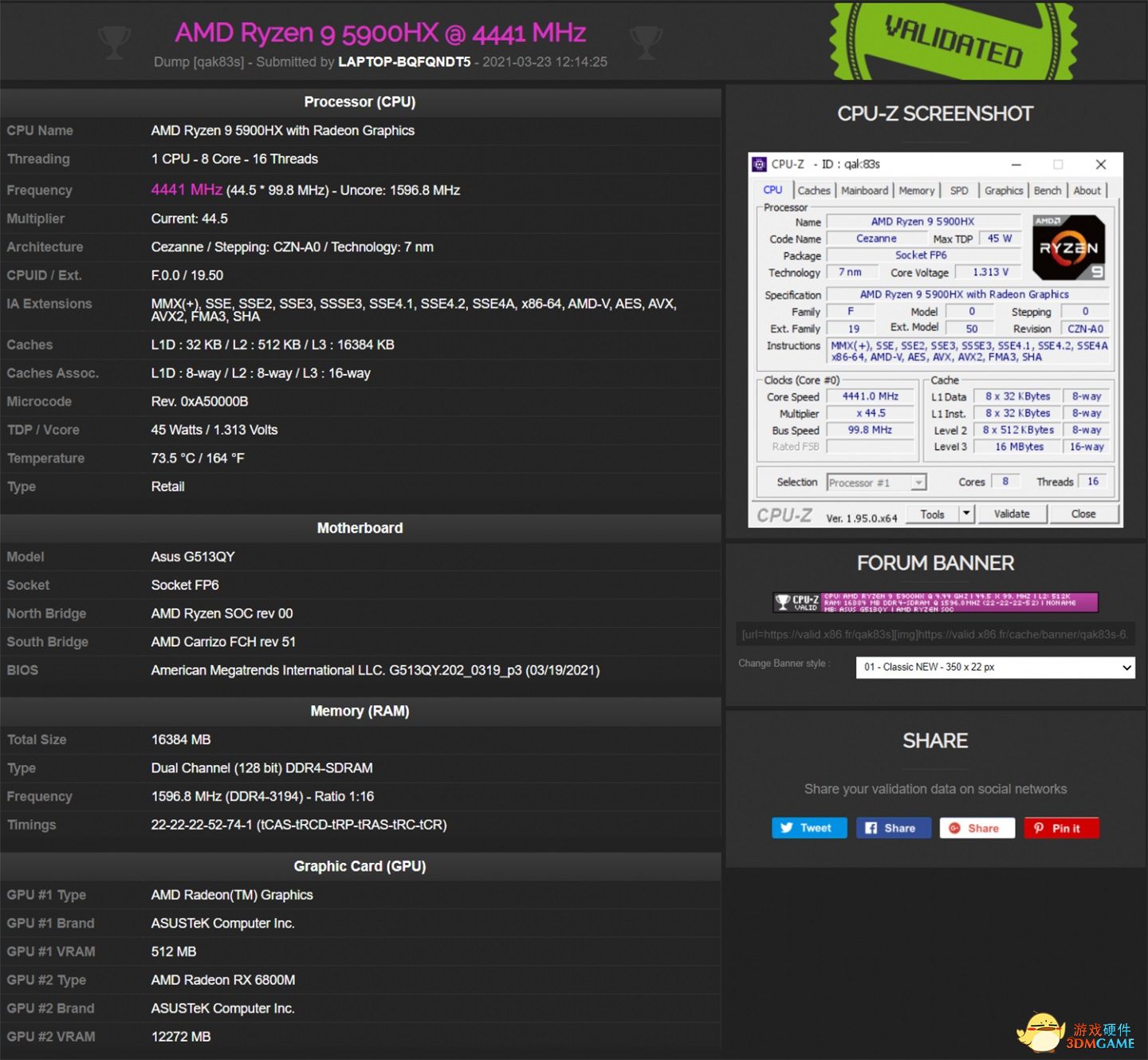Viewport: 1148px width, 1060px height.
Task: Click the CPU-Z forum banner image
Action: 935,602
